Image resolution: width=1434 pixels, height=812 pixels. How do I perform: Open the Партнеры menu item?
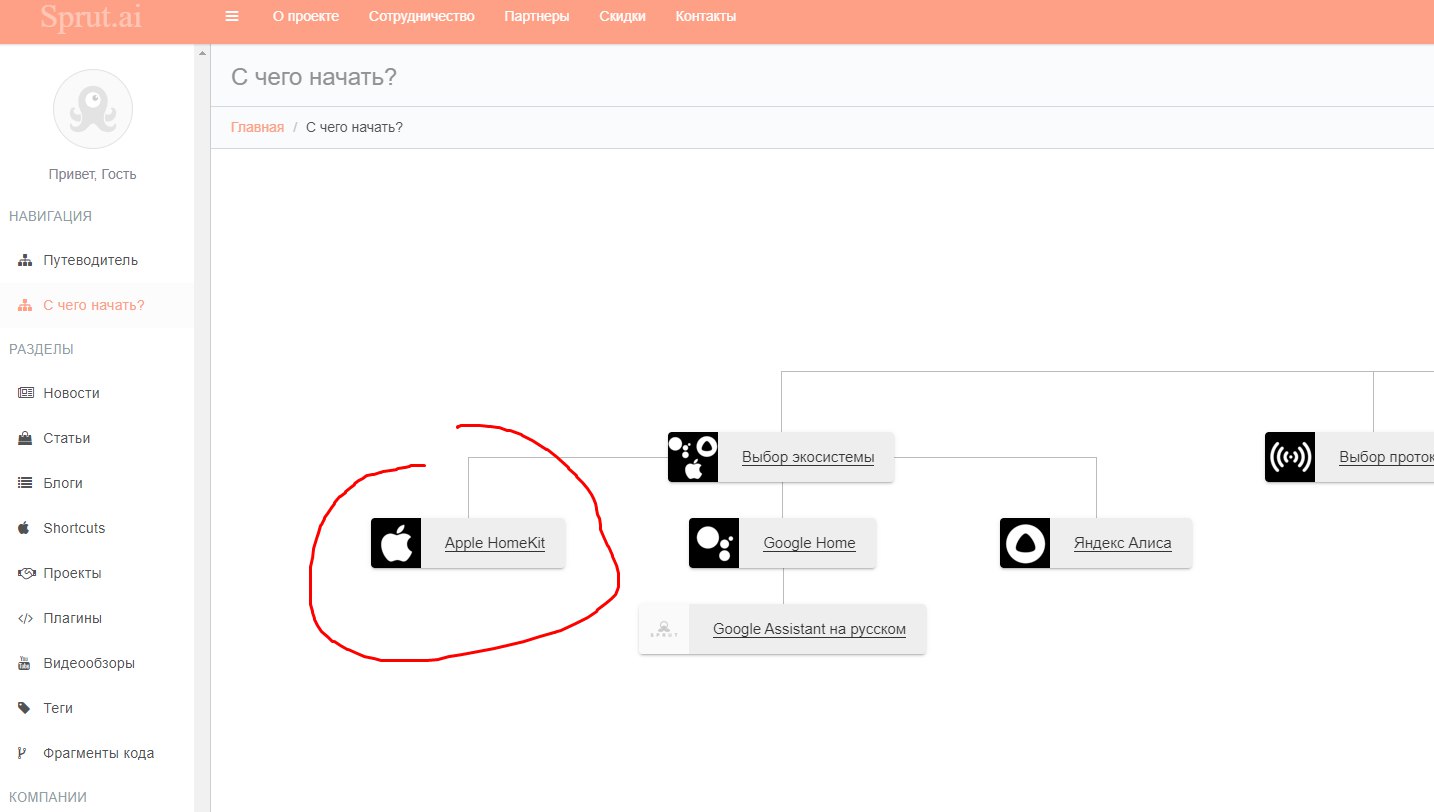point(537,16)
